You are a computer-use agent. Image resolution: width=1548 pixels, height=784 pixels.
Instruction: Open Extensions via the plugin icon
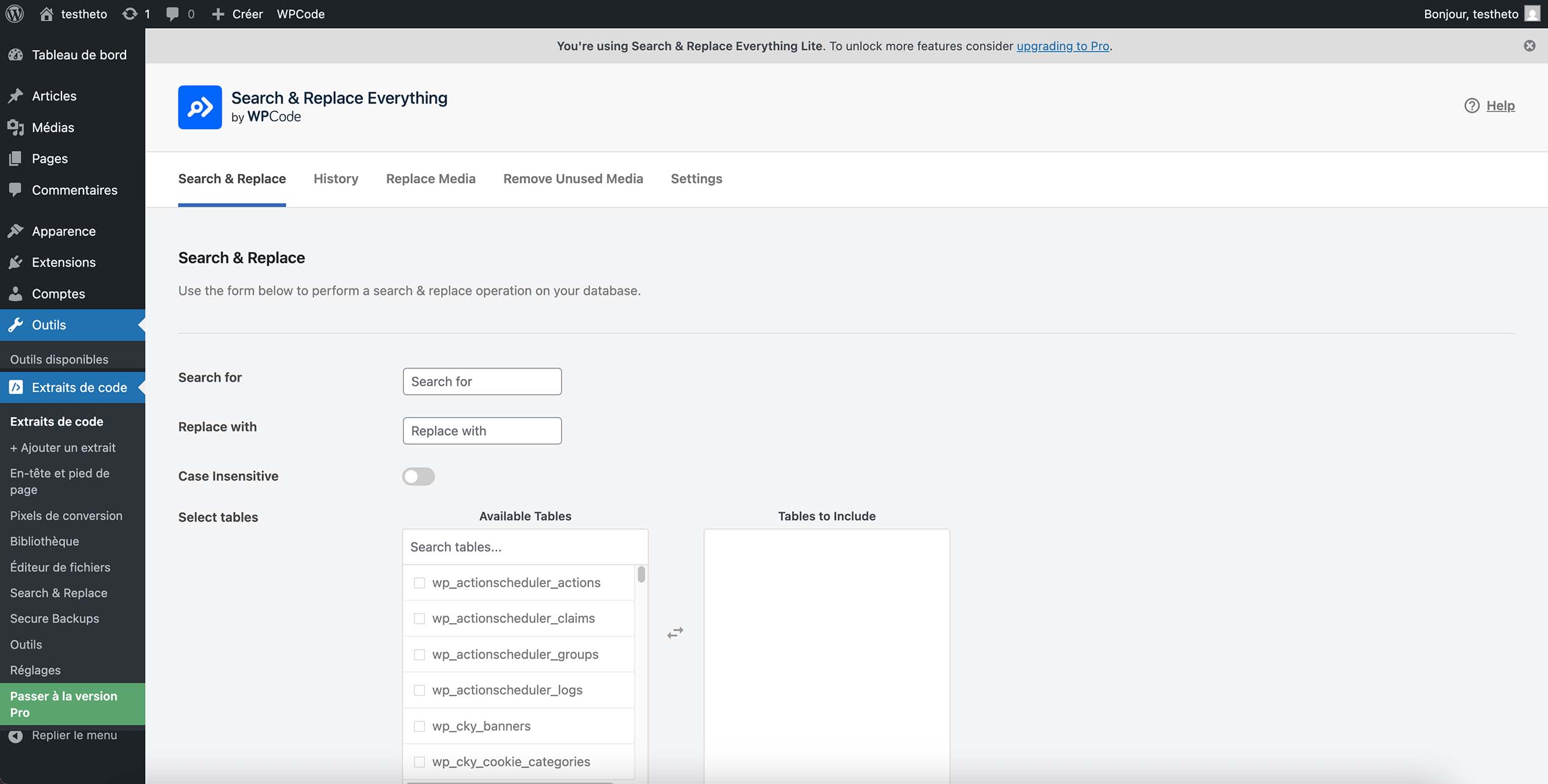click(x=16, y=262)
